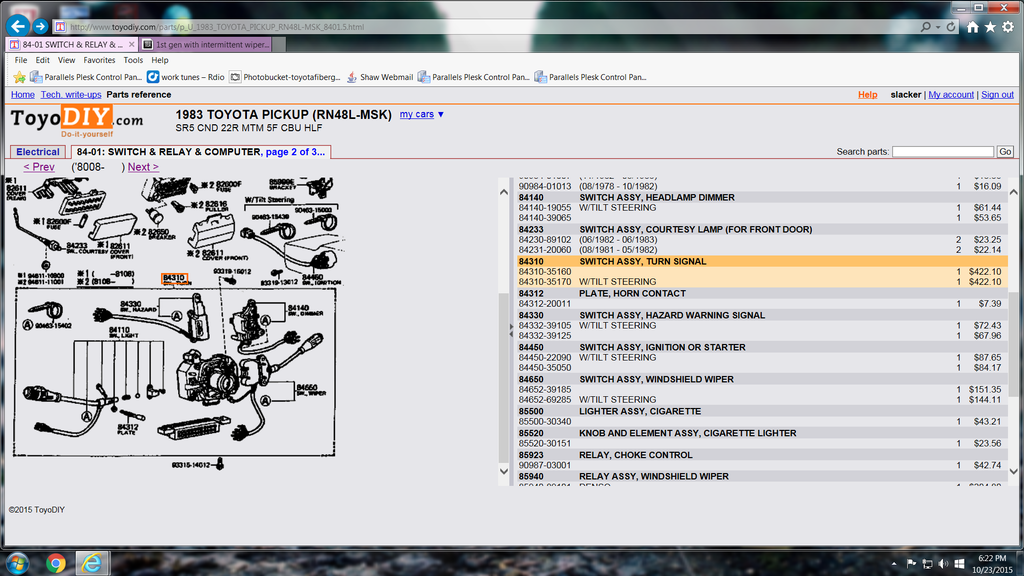Open the File menu
The height and width of the screenshot is (576, 1024).
click(x=21, y=60)
